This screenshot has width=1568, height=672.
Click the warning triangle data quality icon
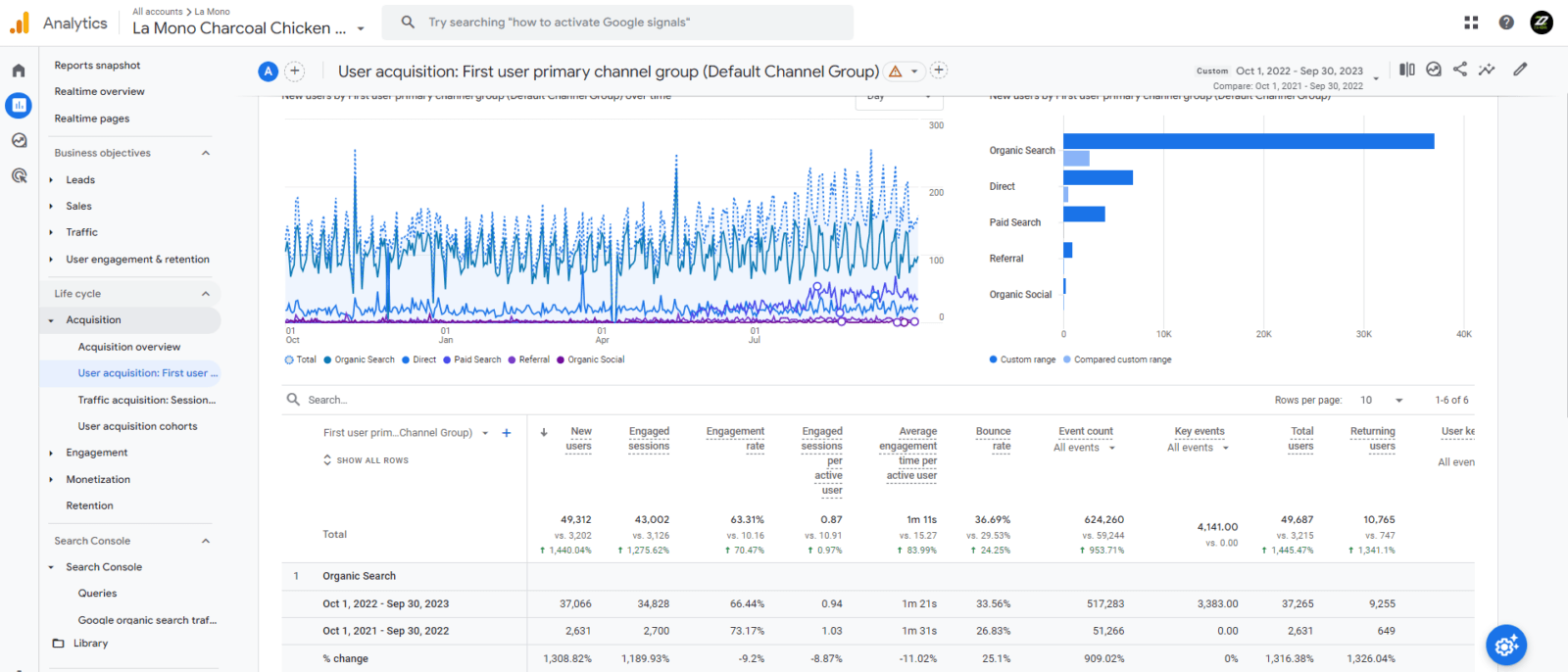pos(895,72)
